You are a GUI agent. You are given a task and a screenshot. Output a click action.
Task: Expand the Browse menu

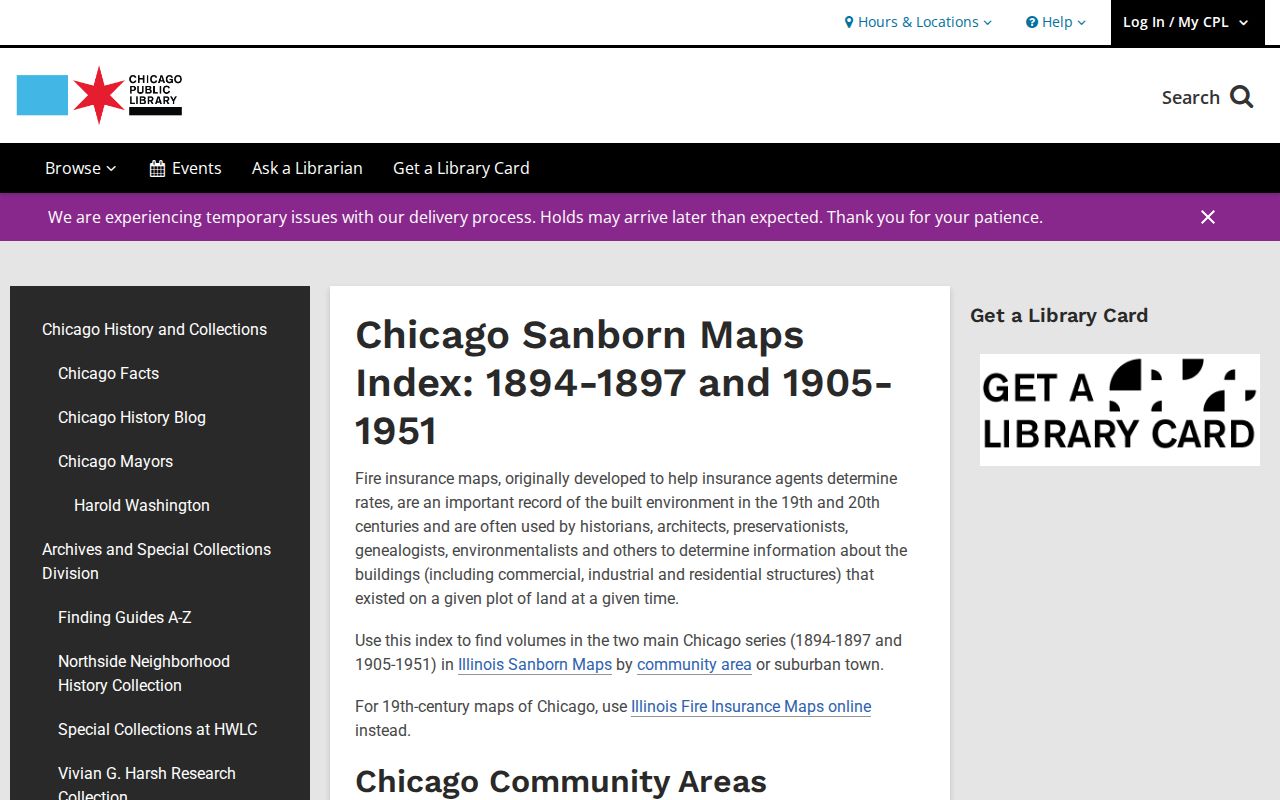(x=81, y=168)
